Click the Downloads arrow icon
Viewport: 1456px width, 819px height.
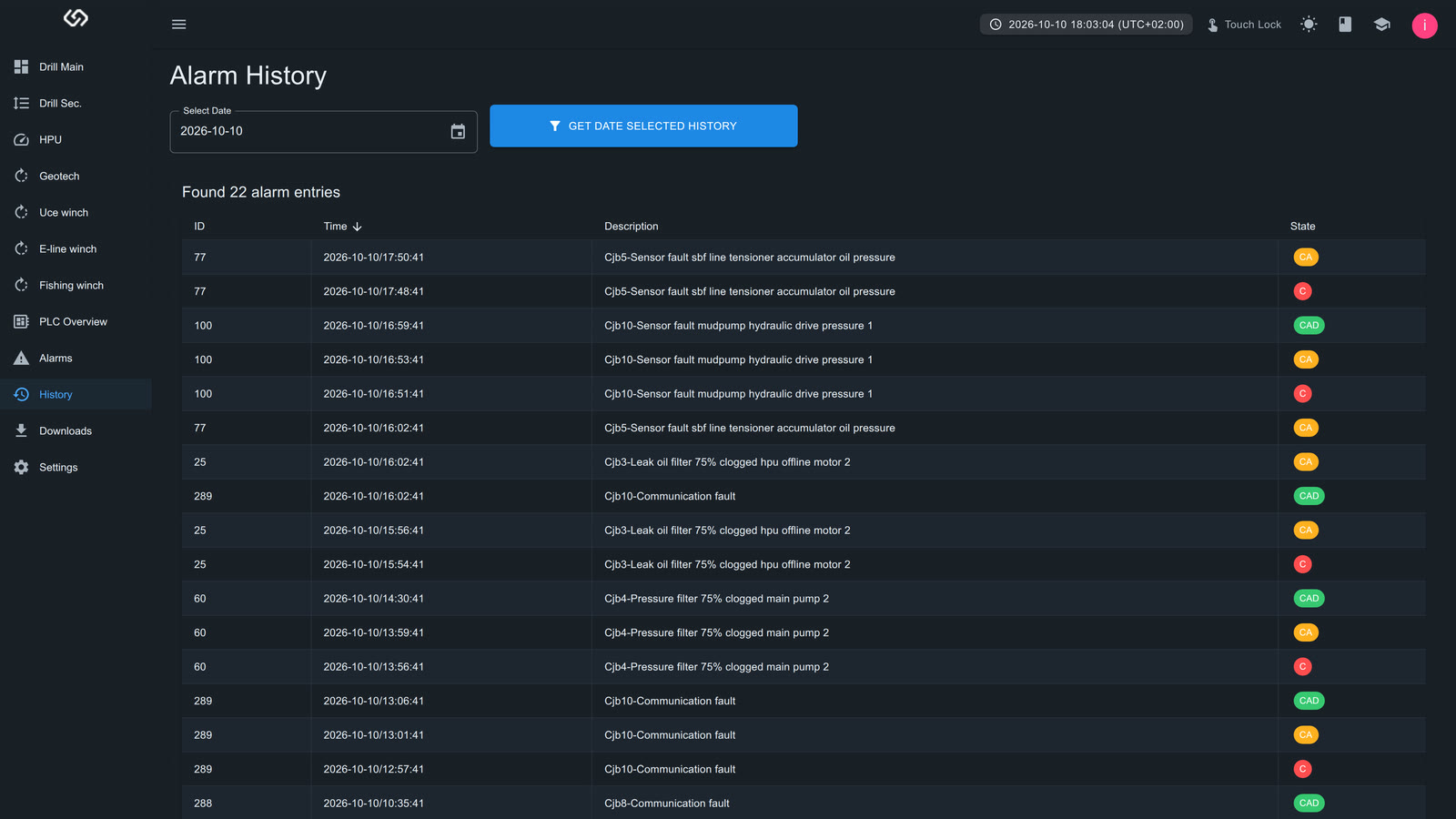click(x=21, y=430)
